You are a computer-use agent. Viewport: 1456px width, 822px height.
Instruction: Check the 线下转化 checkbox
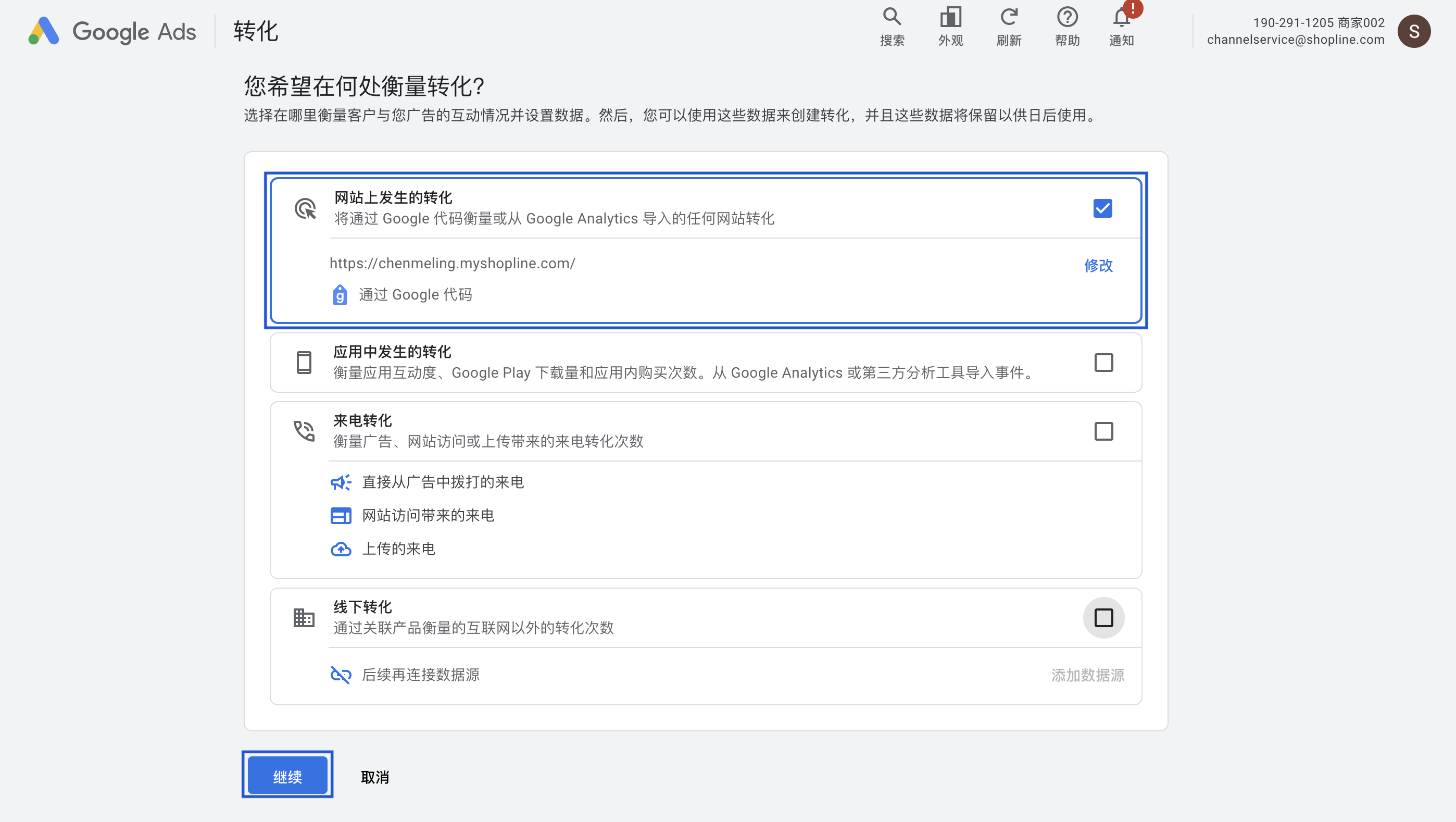[1103, 618]
